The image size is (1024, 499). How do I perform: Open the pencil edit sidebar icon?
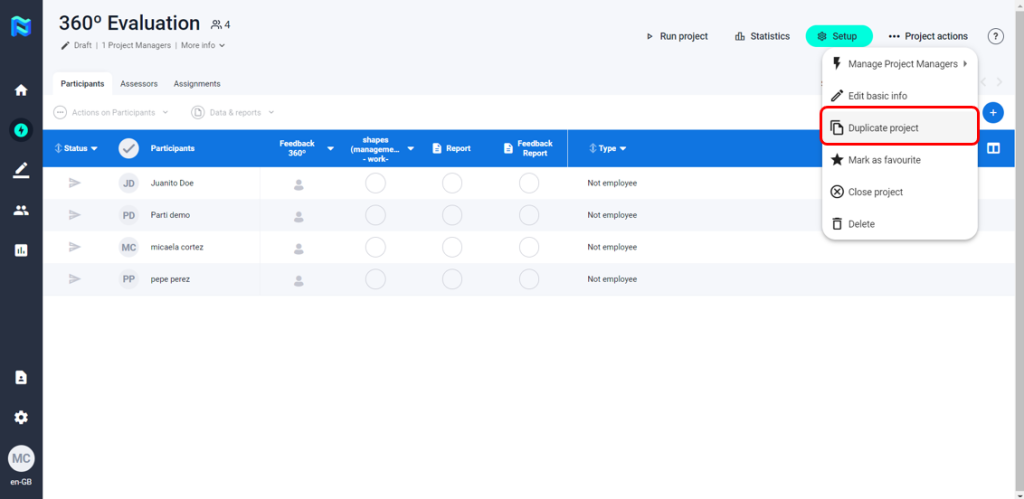pyautogui.click(x=21, y=170)
